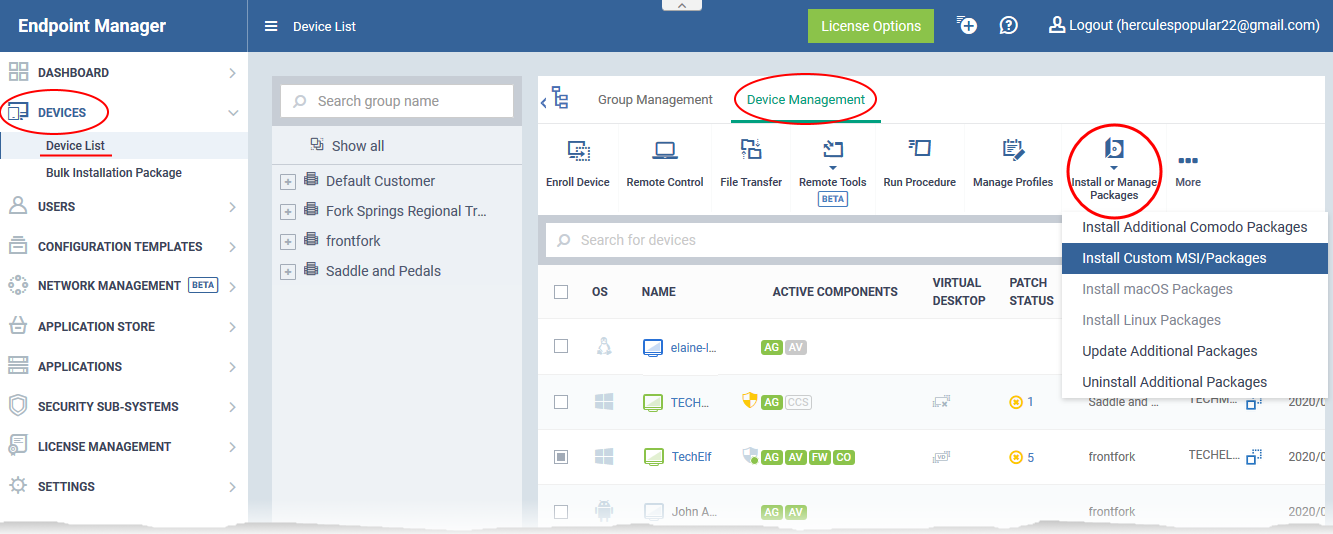This screenshot has width=1333, height=534.
Task: Click the Configuration Templates icon
Action: pyautogui.click(x=18, y=246)
